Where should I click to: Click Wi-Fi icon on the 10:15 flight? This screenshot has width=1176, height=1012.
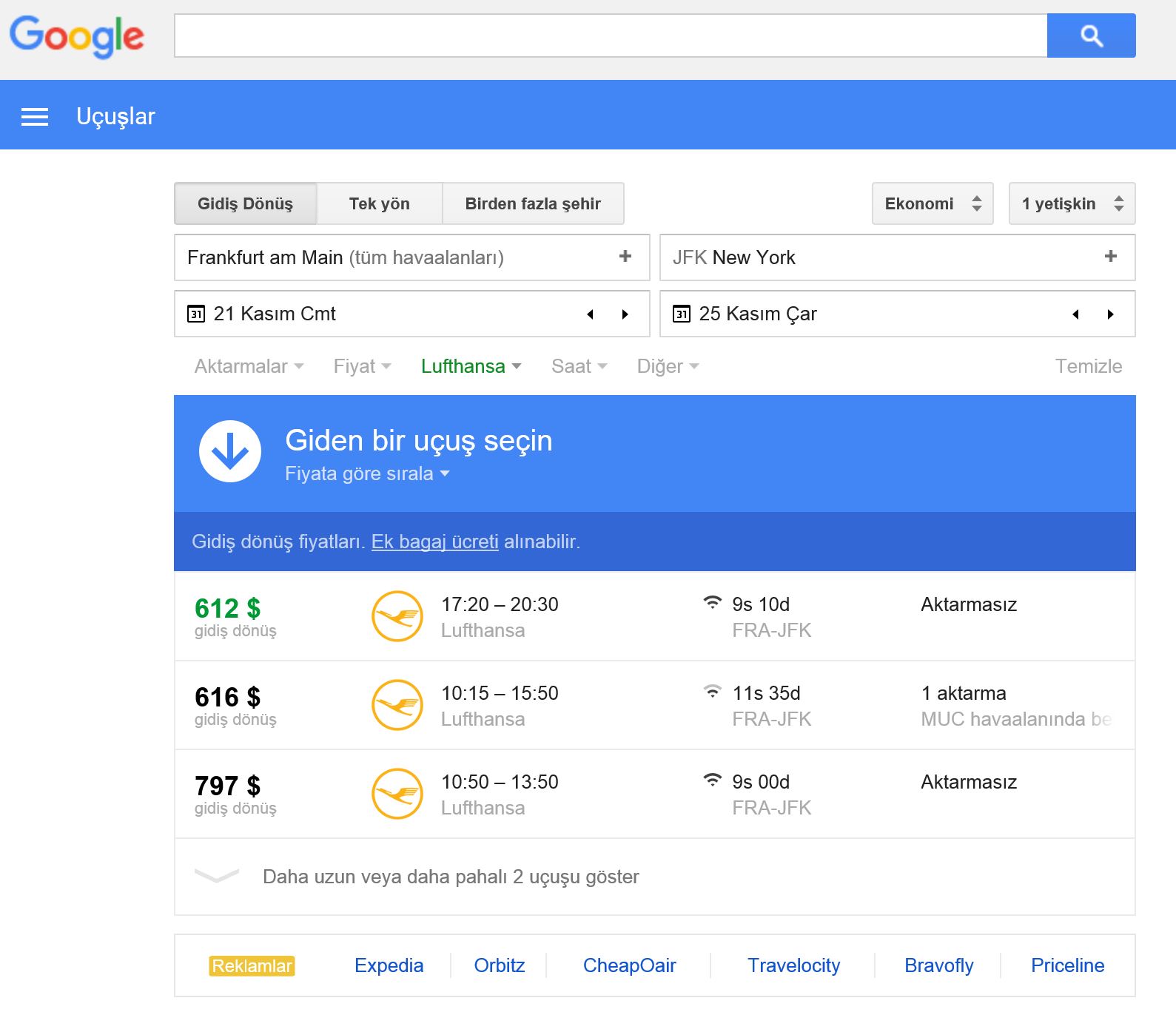point(712,691)
